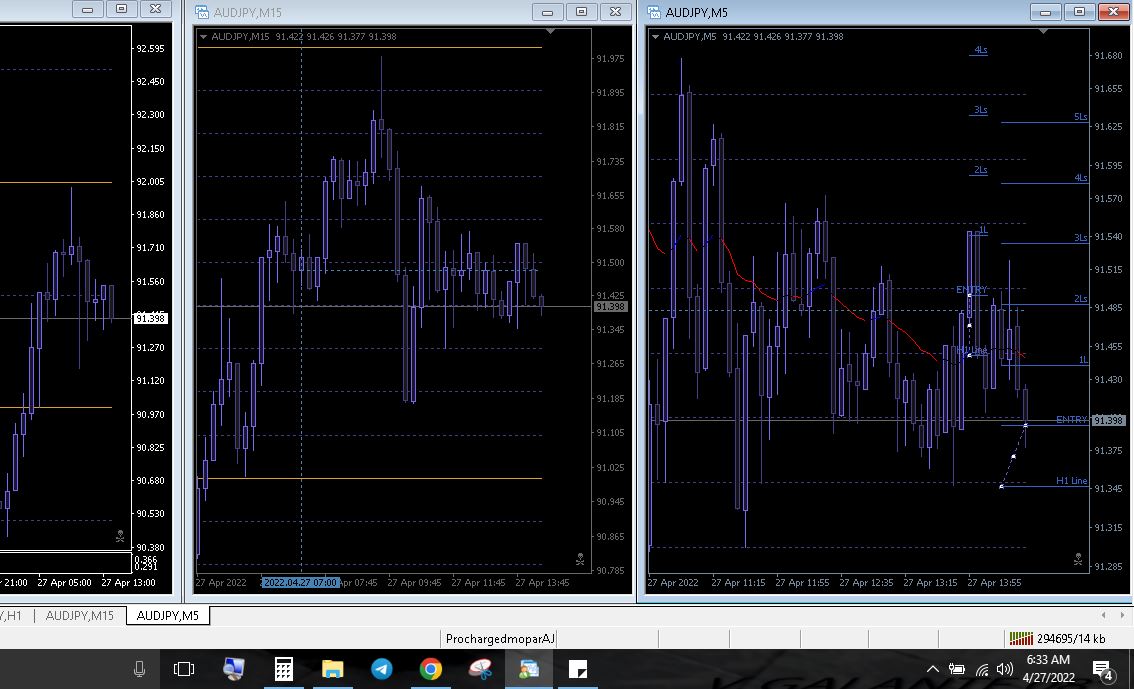1134x689 pixels.
Task: Maximize the AUDJPY,M15 chart window
Action: pyautogui.click(x=581, y=12)
